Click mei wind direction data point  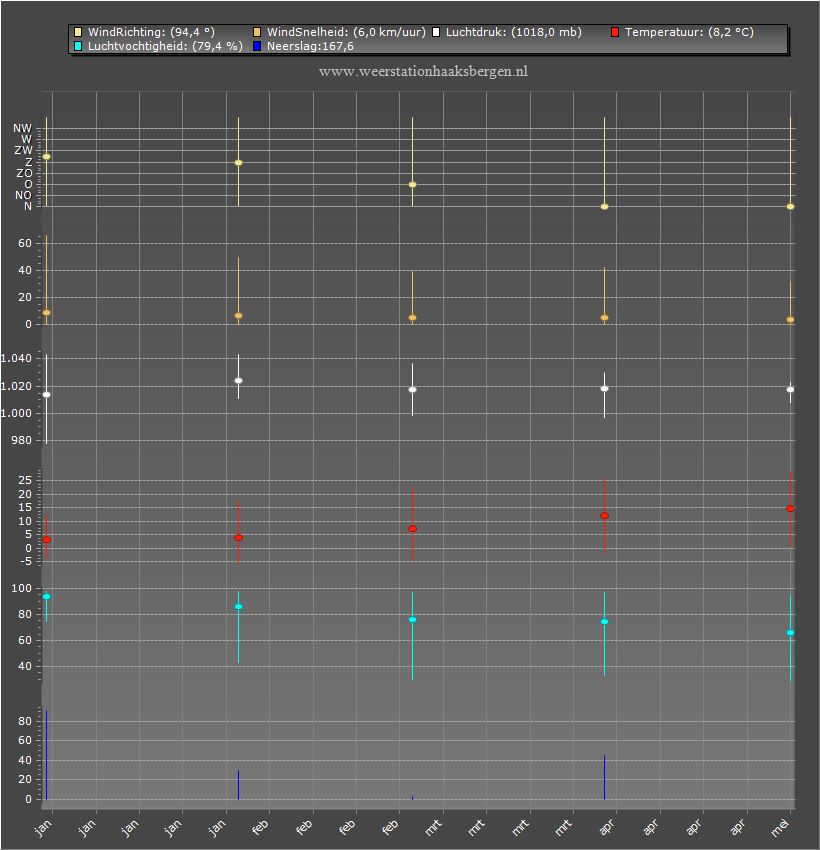790,207
